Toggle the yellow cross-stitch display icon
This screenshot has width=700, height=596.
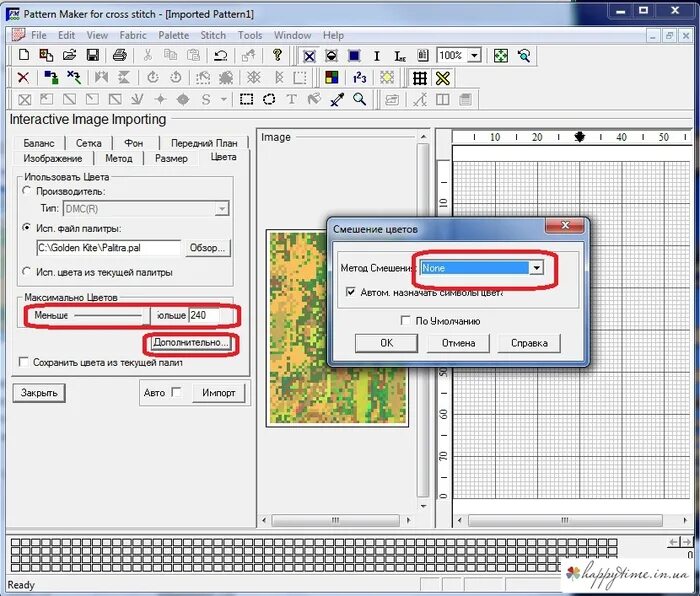point(442,78)
